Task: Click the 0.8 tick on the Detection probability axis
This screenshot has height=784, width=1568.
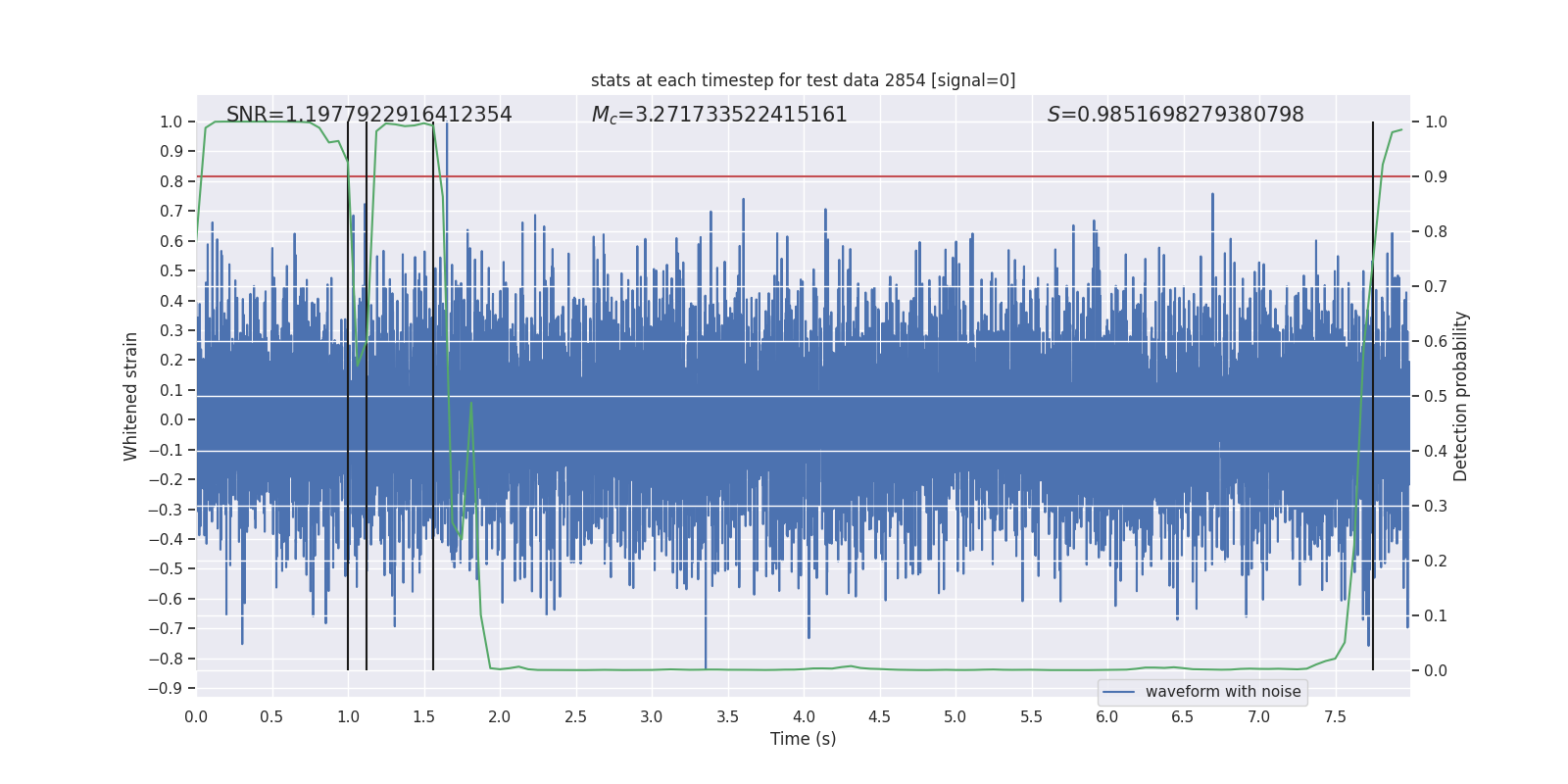Action: [x=1436, y=231]
